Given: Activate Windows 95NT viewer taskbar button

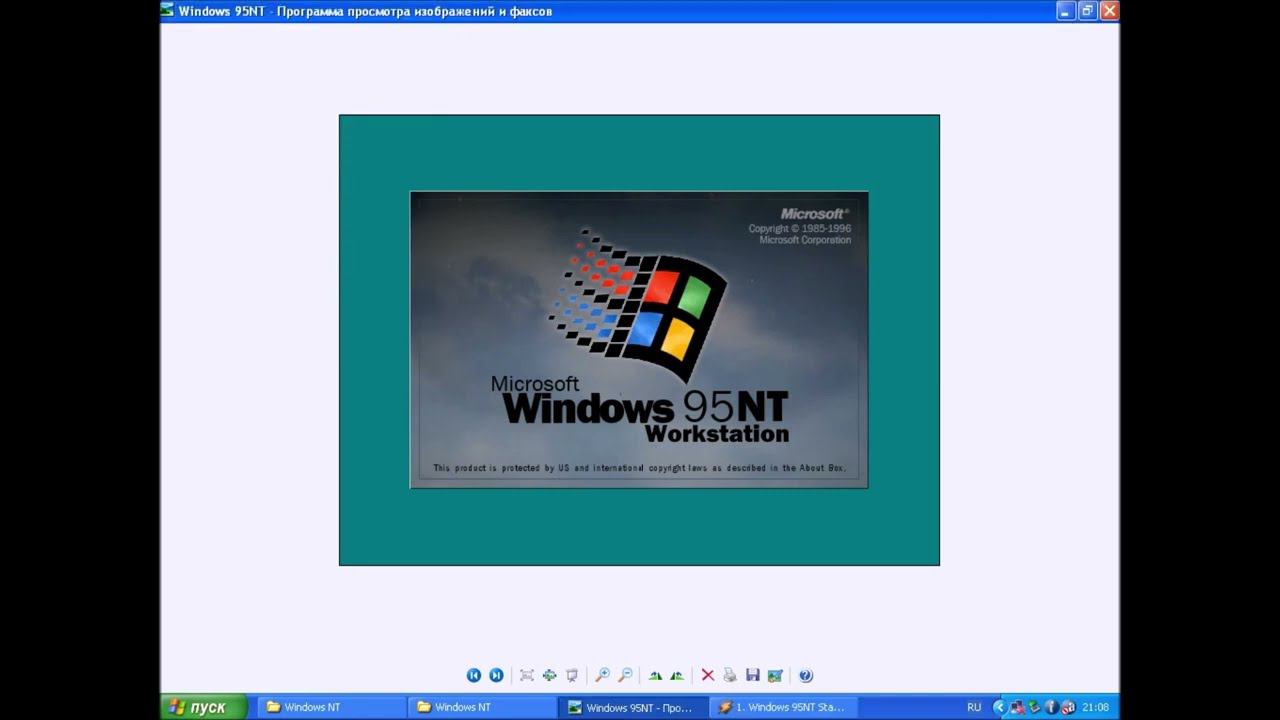Looking at the screenshot, I should (633, 707).
